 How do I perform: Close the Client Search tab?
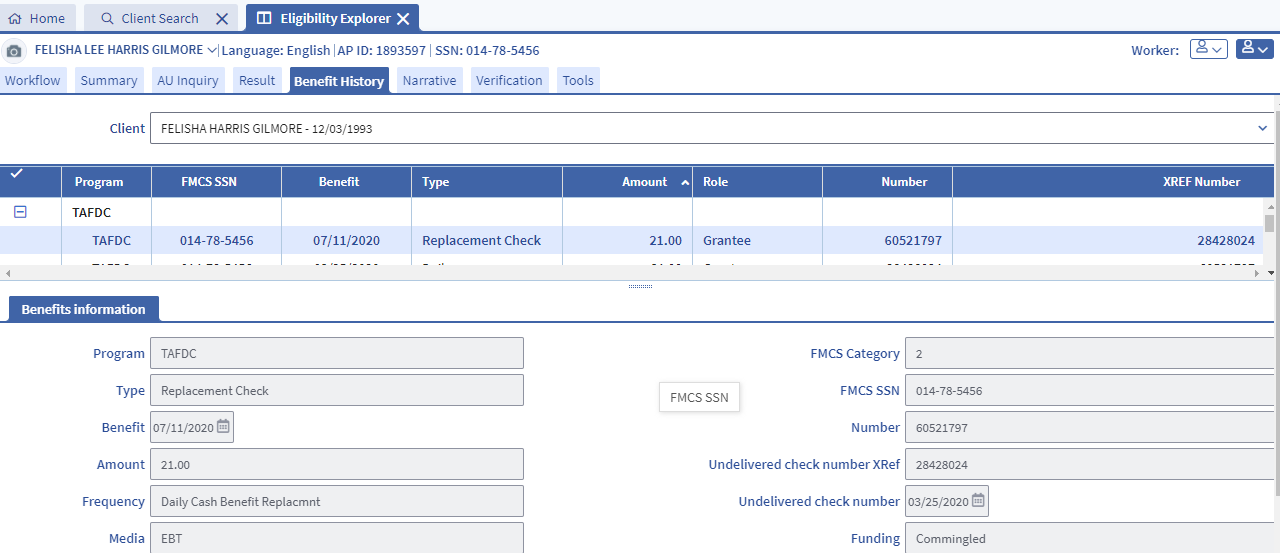(x=222, y=18)
